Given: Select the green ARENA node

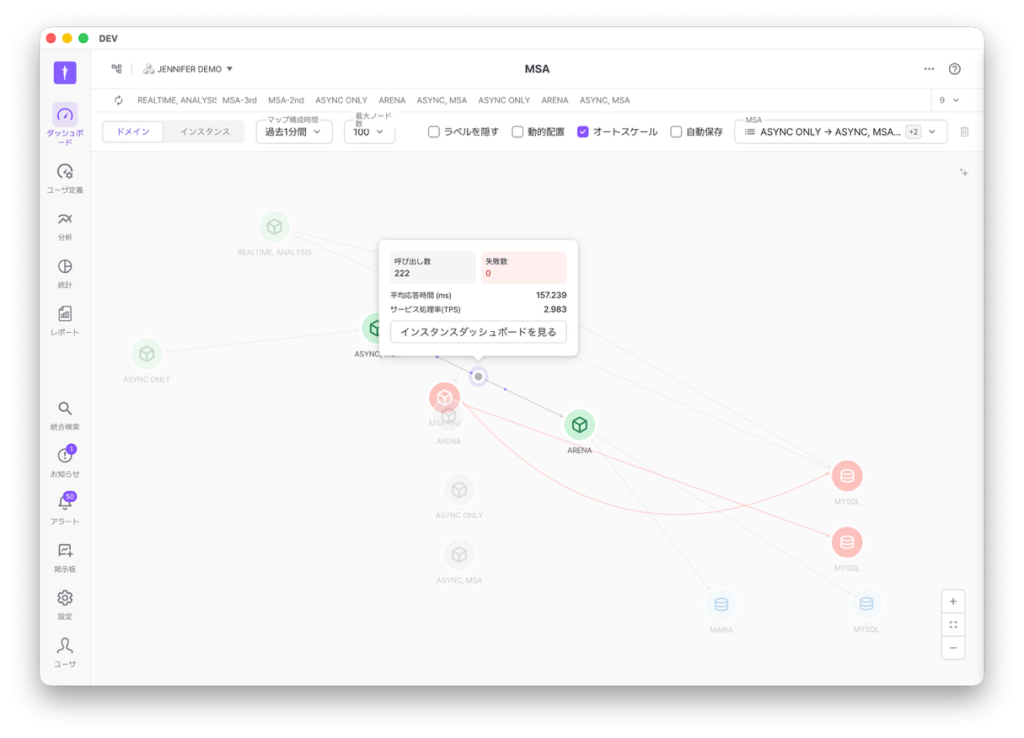Looking at the screenshot, I should tap(579, 425).
